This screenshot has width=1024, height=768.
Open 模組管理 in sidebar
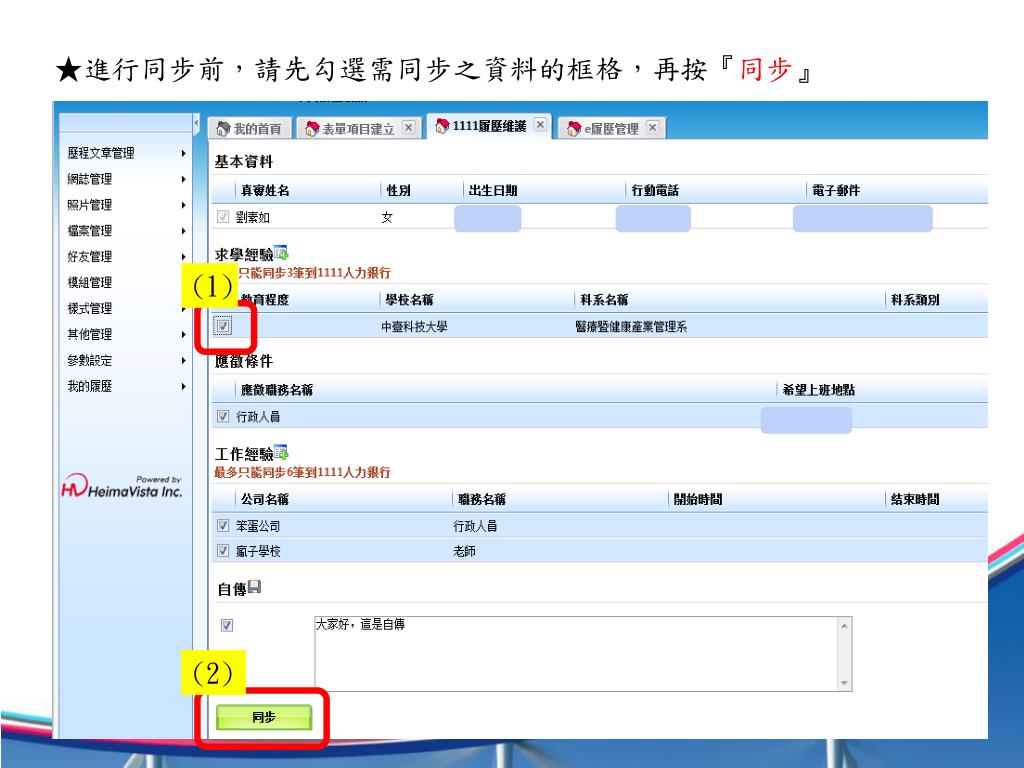coord(89,282)
